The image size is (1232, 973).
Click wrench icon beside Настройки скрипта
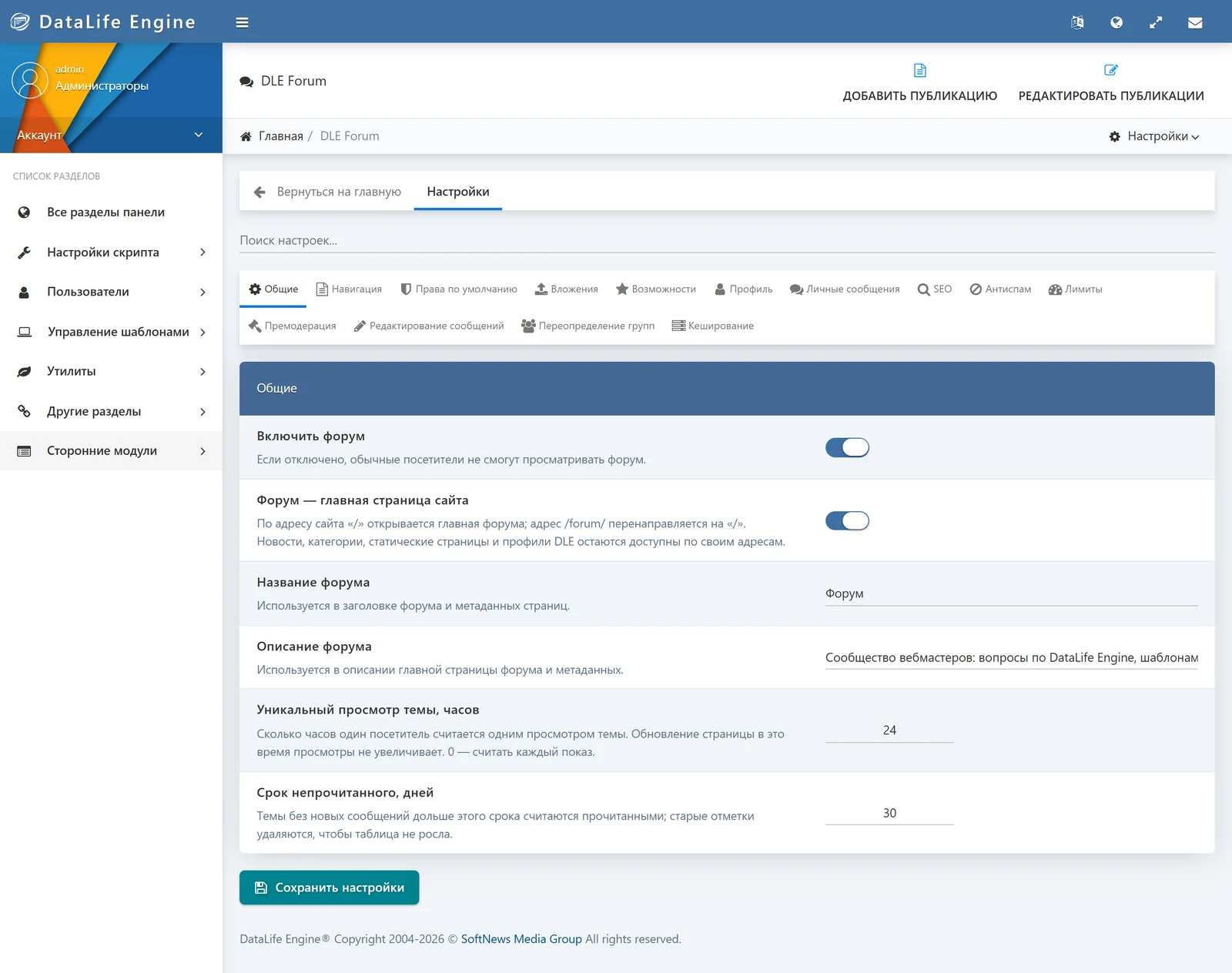pyautogui.click(x=24, y=252)
